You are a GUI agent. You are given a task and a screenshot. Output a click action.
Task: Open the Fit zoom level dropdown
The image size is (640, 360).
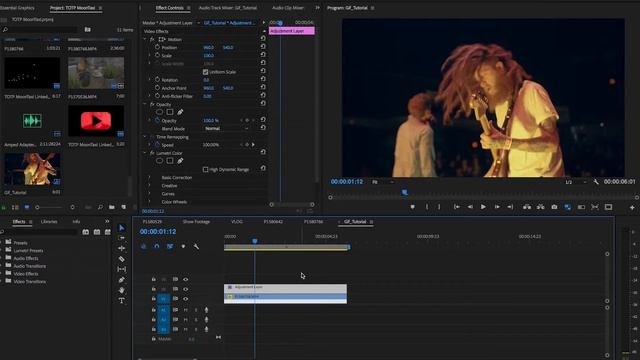pyautogui.click(x=383, y=182)
